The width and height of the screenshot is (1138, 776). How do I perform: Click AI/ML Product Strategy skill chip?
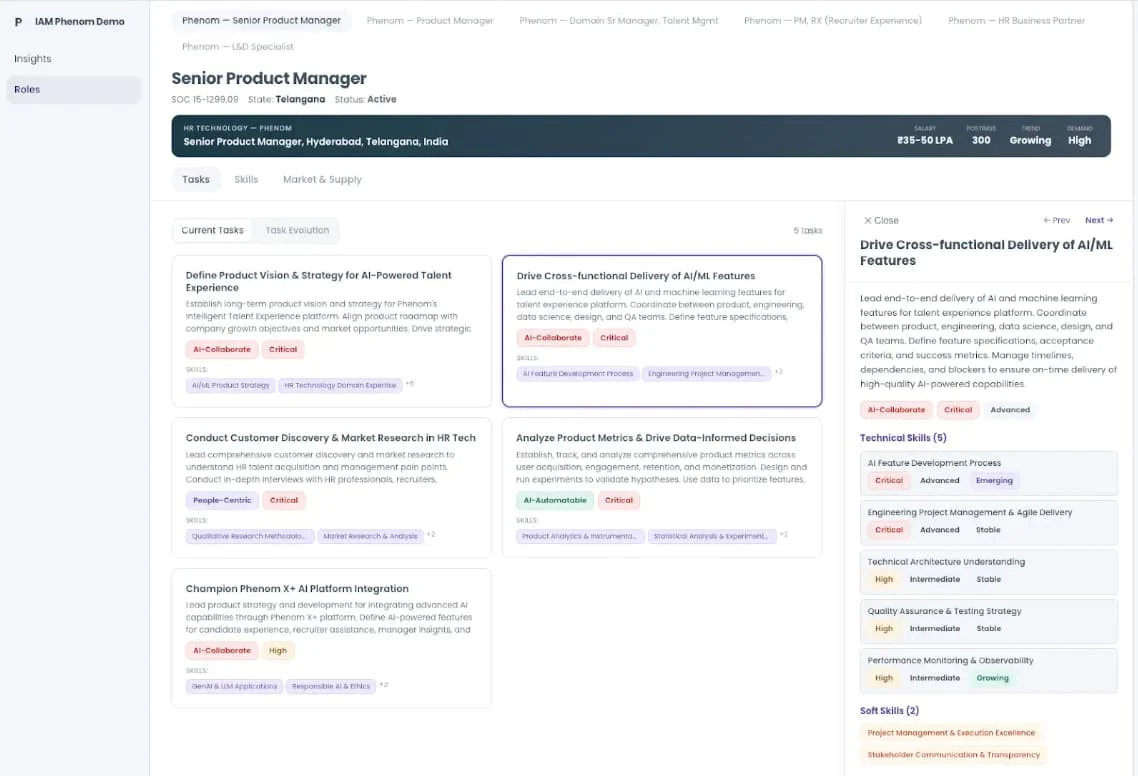[231, 385]
